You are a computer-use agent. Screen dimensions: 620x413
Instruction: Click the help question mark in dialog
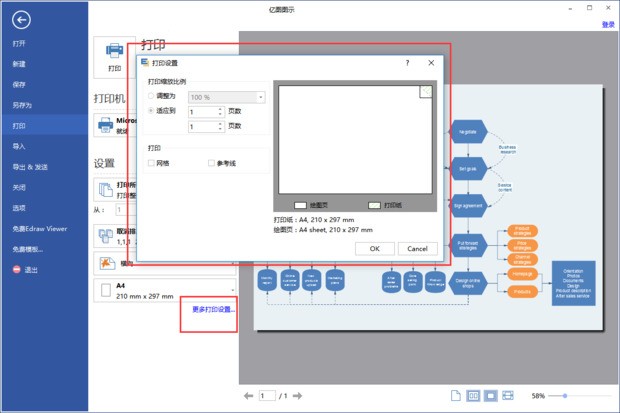click(407, 62)
